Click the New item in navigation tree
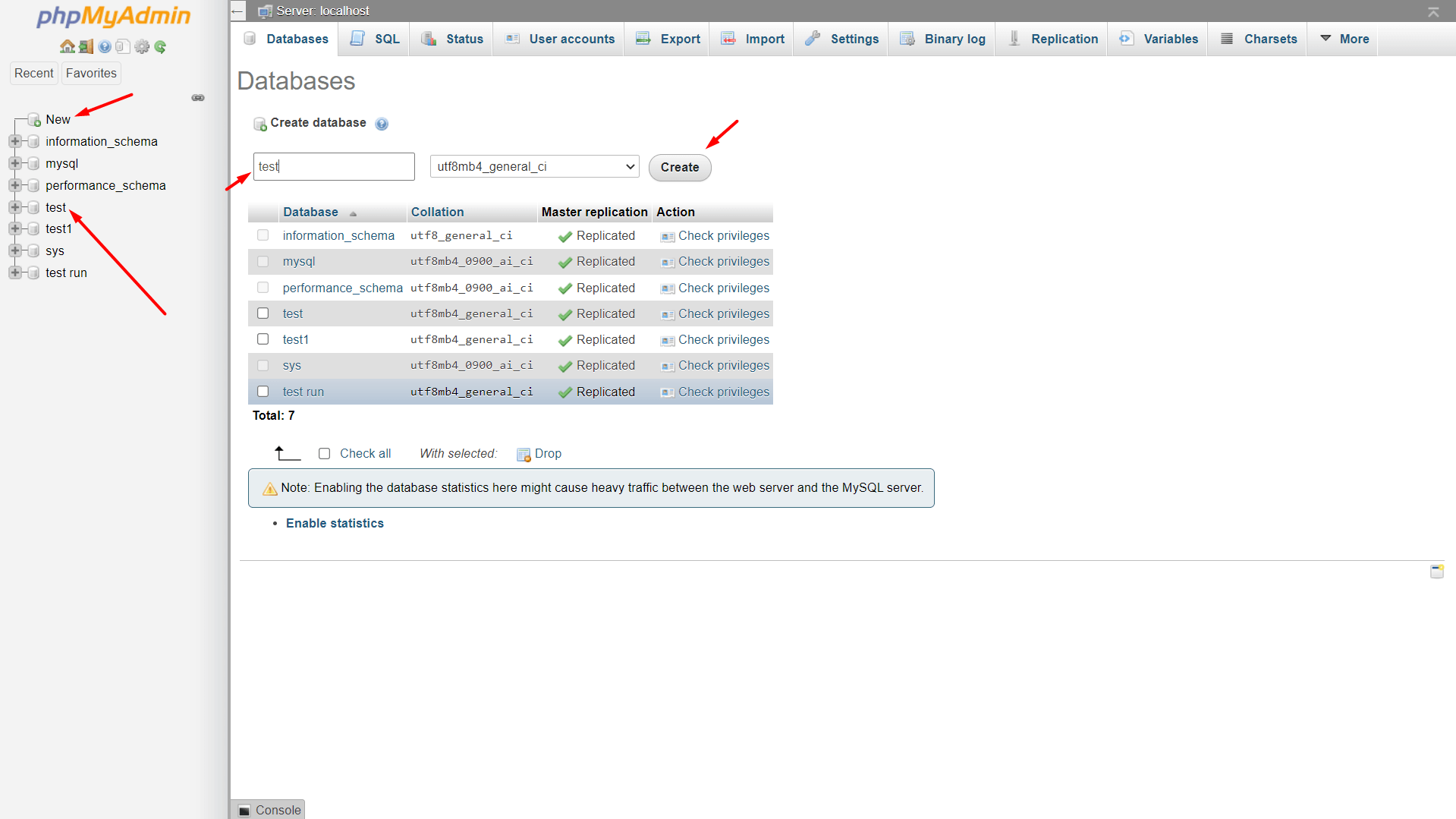 pyautogui.click(x=58, y=120)
